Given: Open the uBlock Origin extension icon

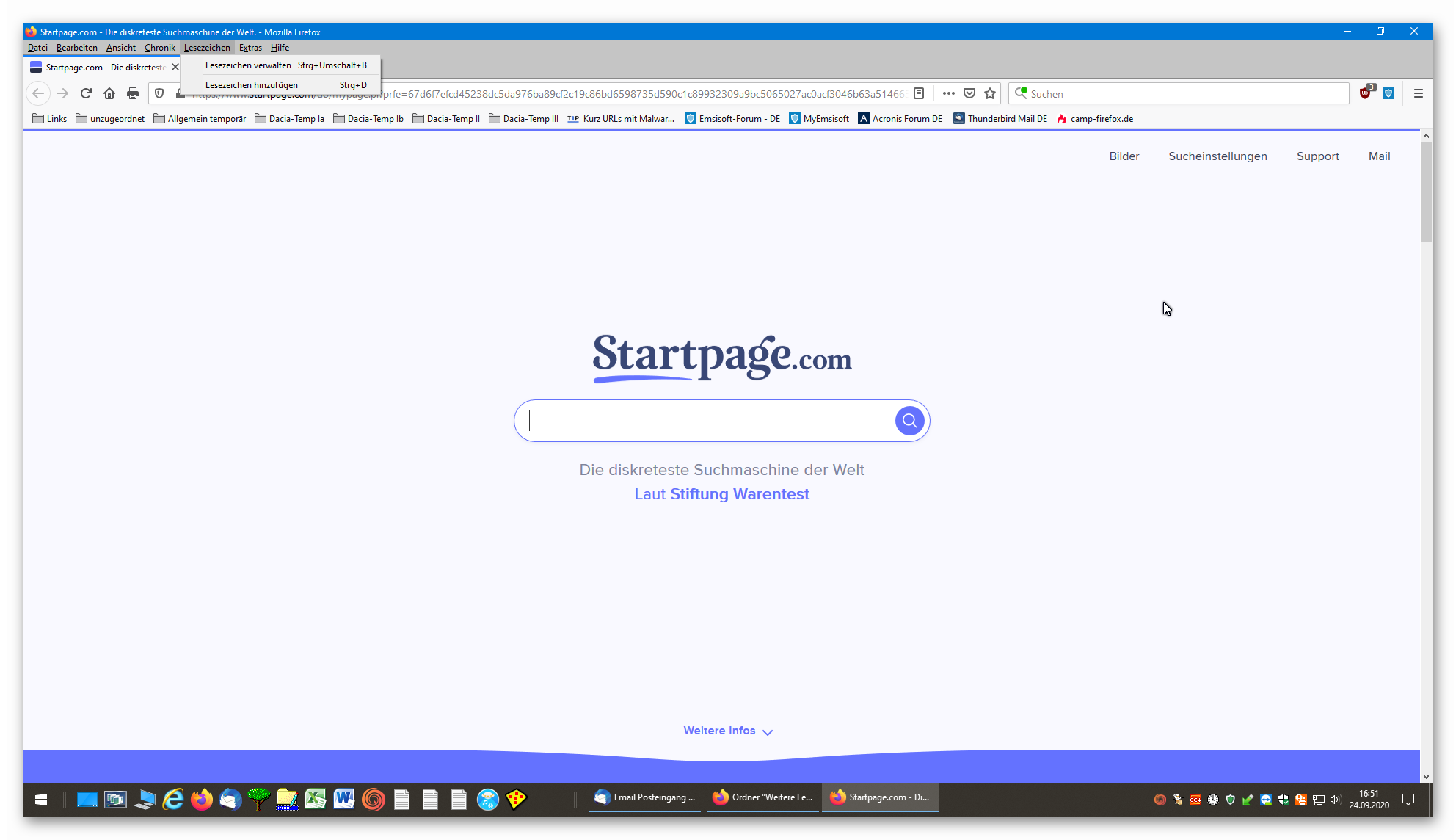Looking at the screenshot, I should 1365,93.
